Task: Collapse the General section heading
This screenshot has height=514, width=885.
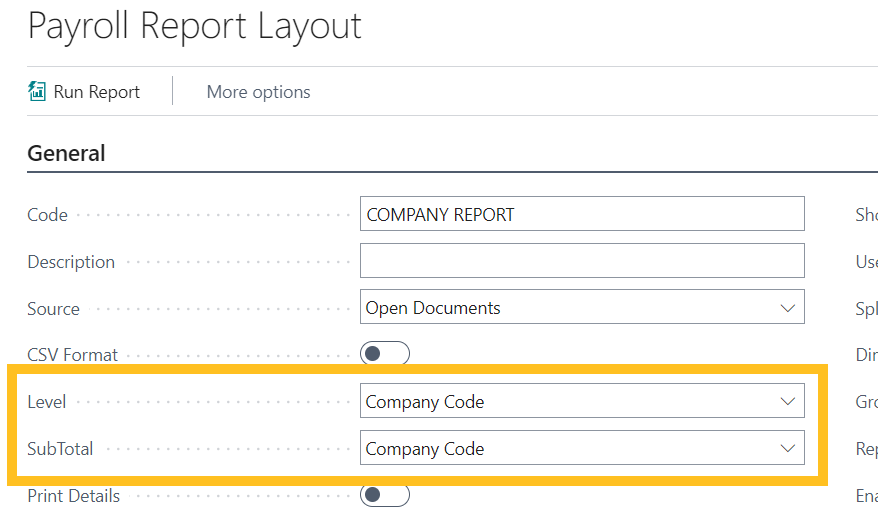Action: click(66, 153)
